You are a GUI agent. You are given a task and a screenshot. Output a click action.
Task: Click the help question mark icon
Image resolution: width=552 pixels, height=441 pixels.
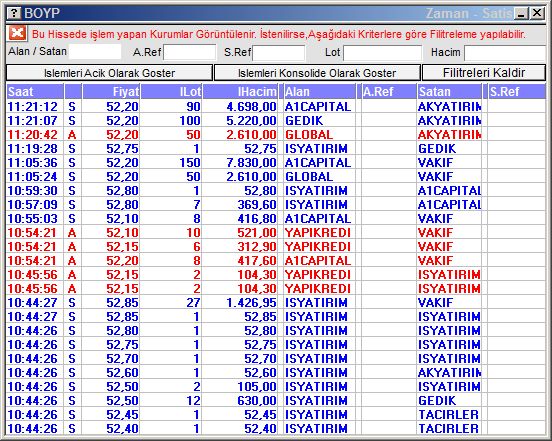(14, 13)
